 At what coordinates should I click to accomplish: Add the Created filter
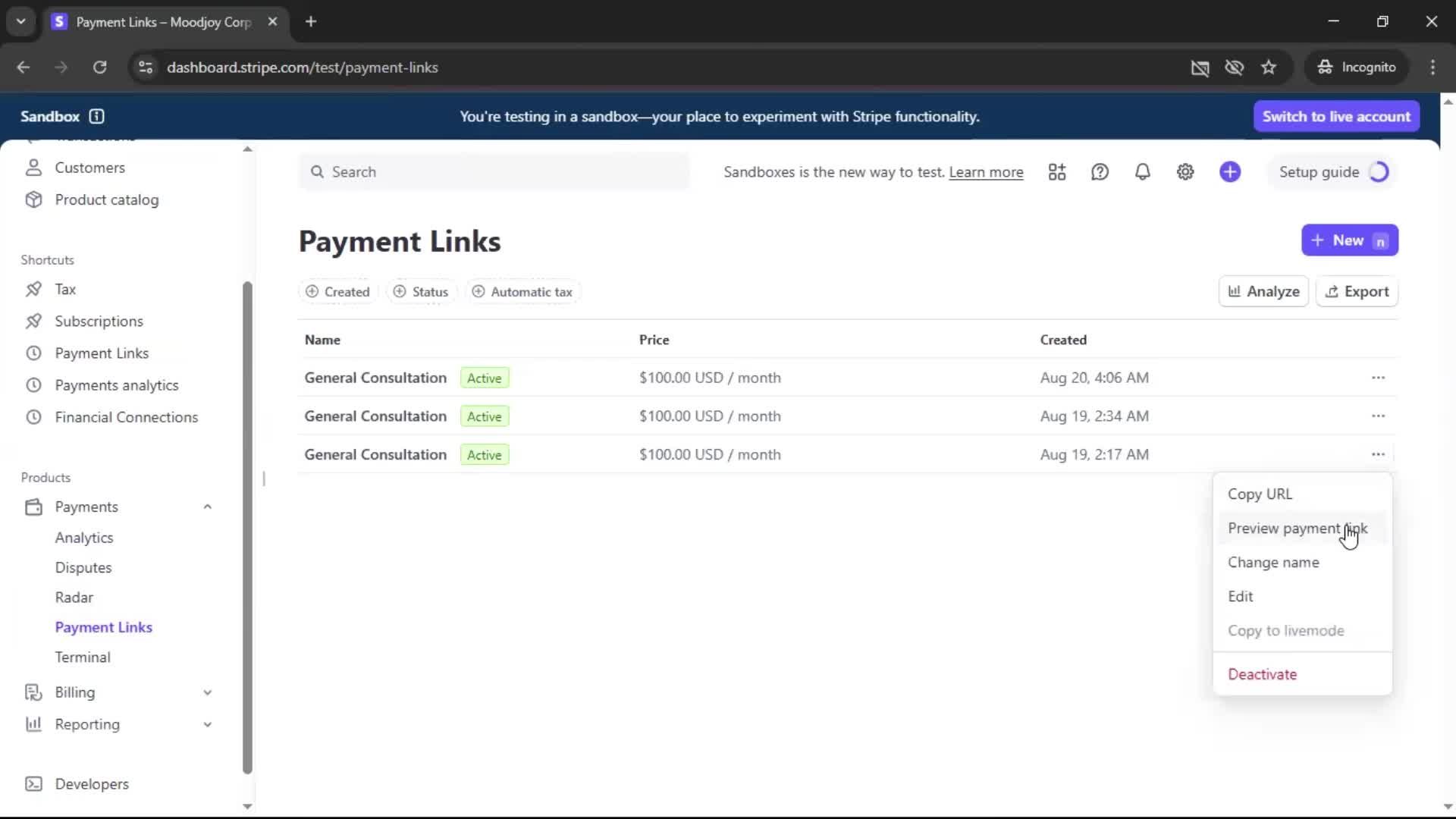tap(337, 292)
